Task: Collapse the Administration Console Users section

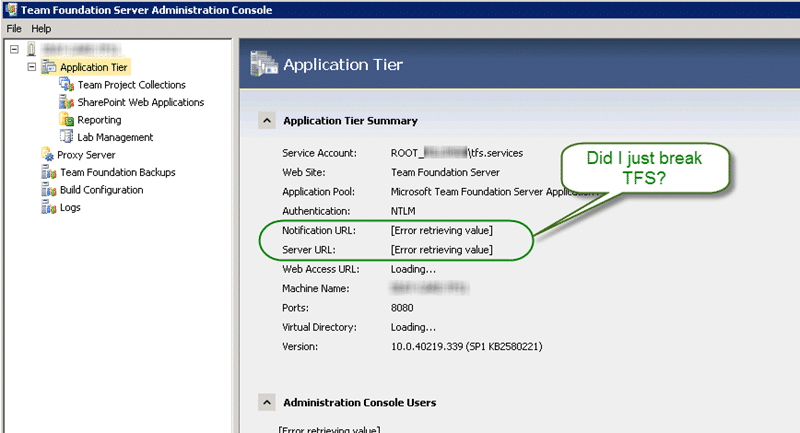Action: pyautogui.click(x=266, y=402)
